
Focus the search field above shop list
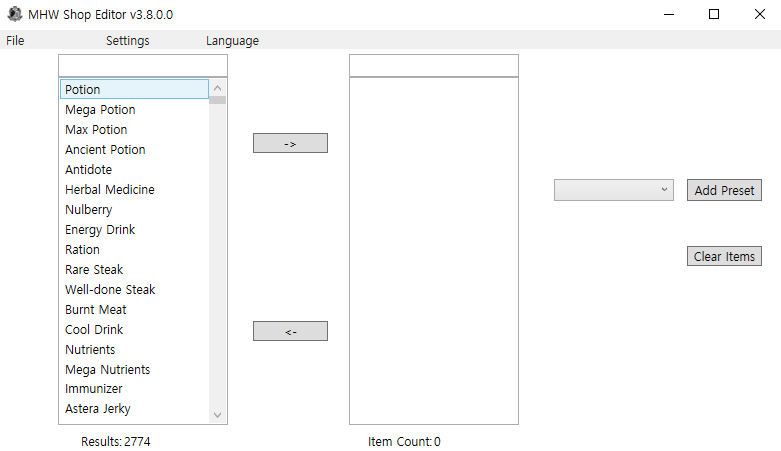[x=434, y=65]
